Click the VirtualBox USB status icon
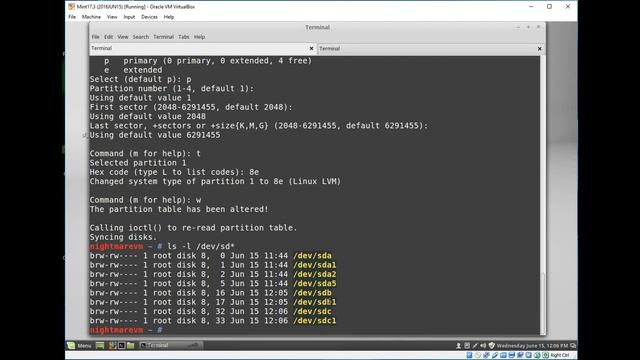Image resolution: width=640 pixels, height=360 pixels. point(495,355)
